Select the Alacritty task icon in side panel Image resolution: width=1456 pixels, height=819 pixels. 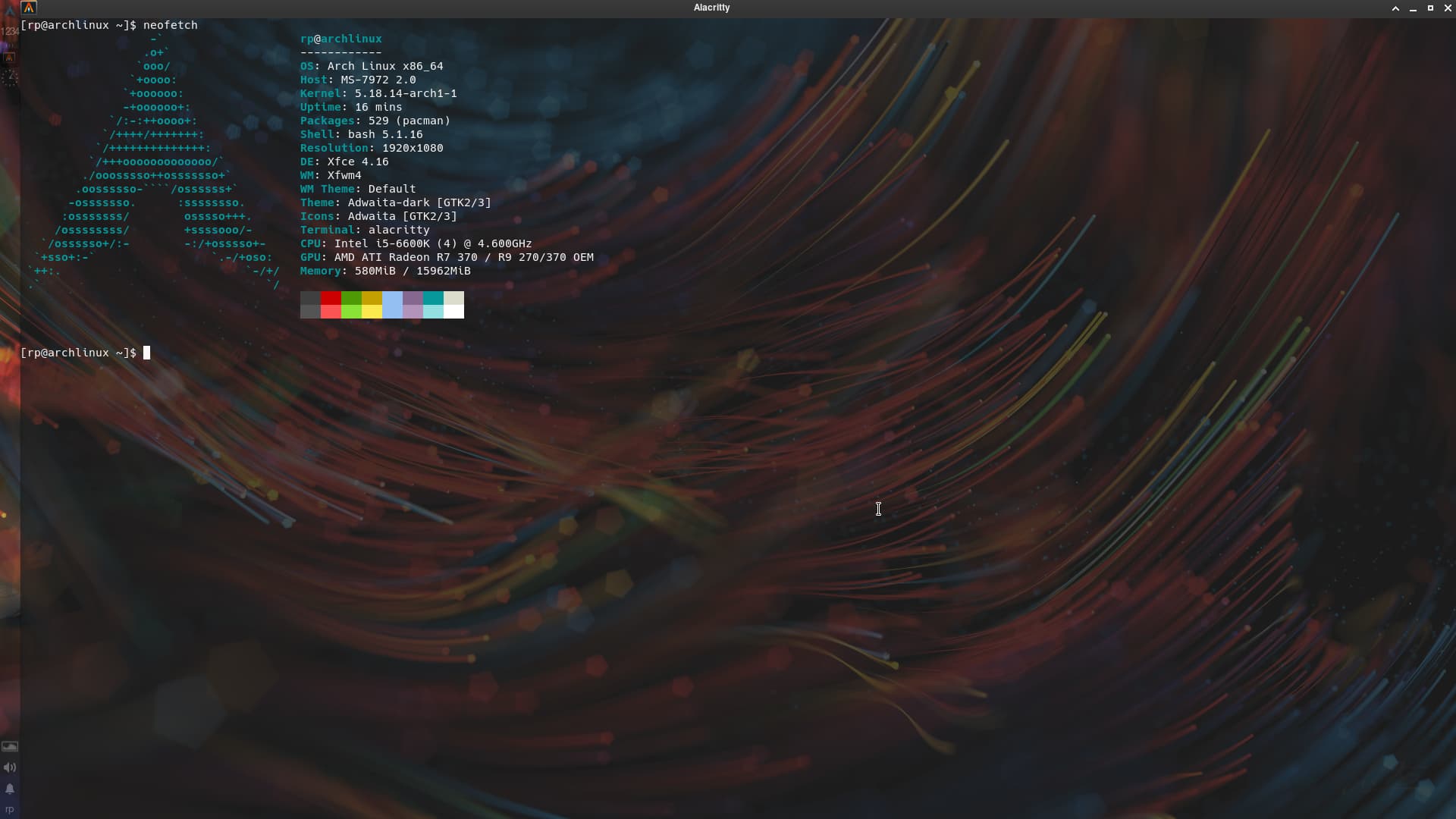(x=9, y=57)
